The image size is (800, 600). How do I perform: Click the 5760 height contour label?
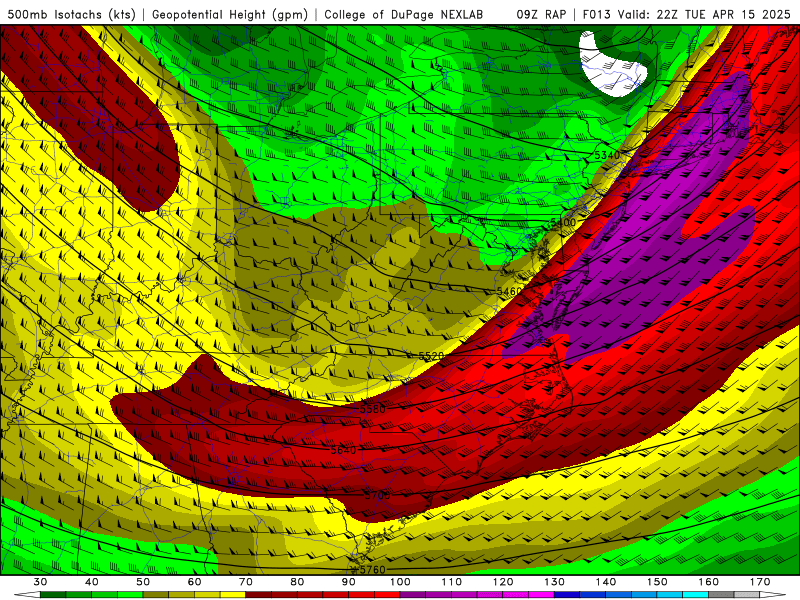click(372, 569)
